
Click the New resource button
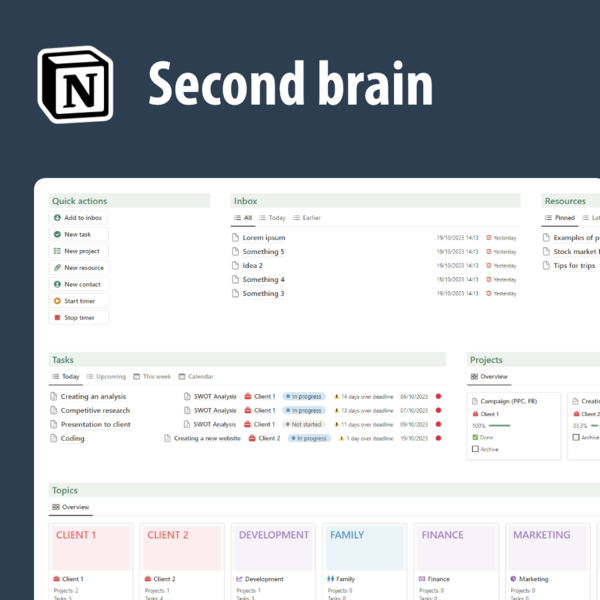(79, 267)
